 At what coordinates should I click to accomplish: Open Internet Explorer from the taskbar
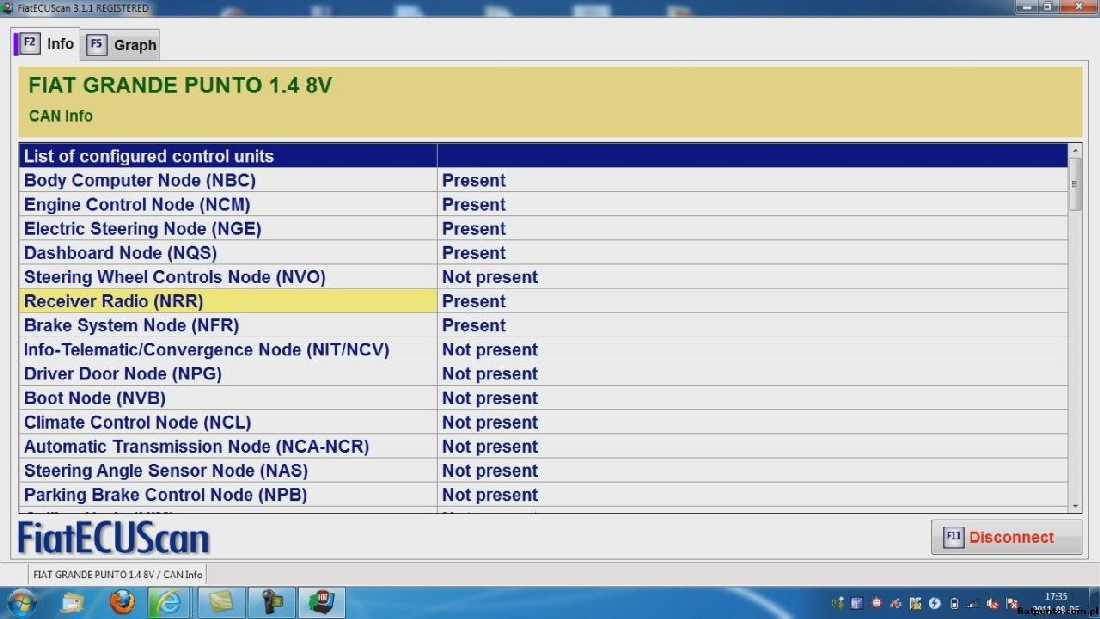point(168,603)
